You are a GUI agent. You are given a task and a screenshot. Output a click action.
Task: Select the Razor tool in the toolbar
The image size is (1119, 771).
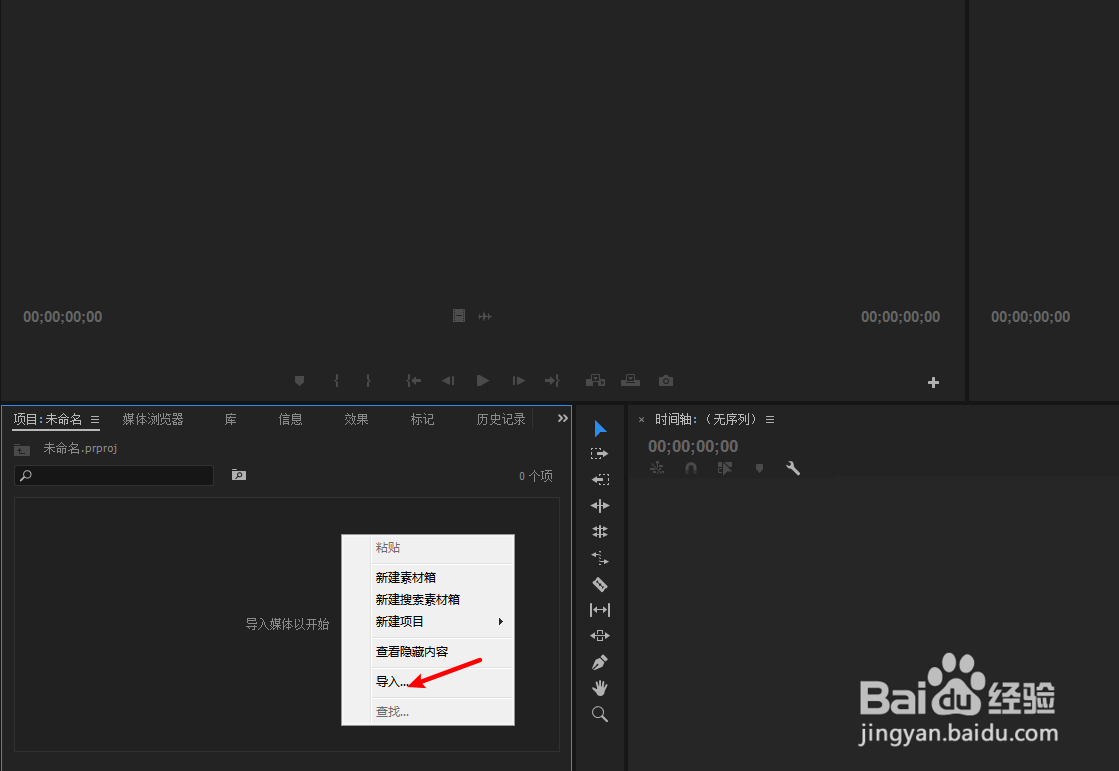tap(599, 584)
